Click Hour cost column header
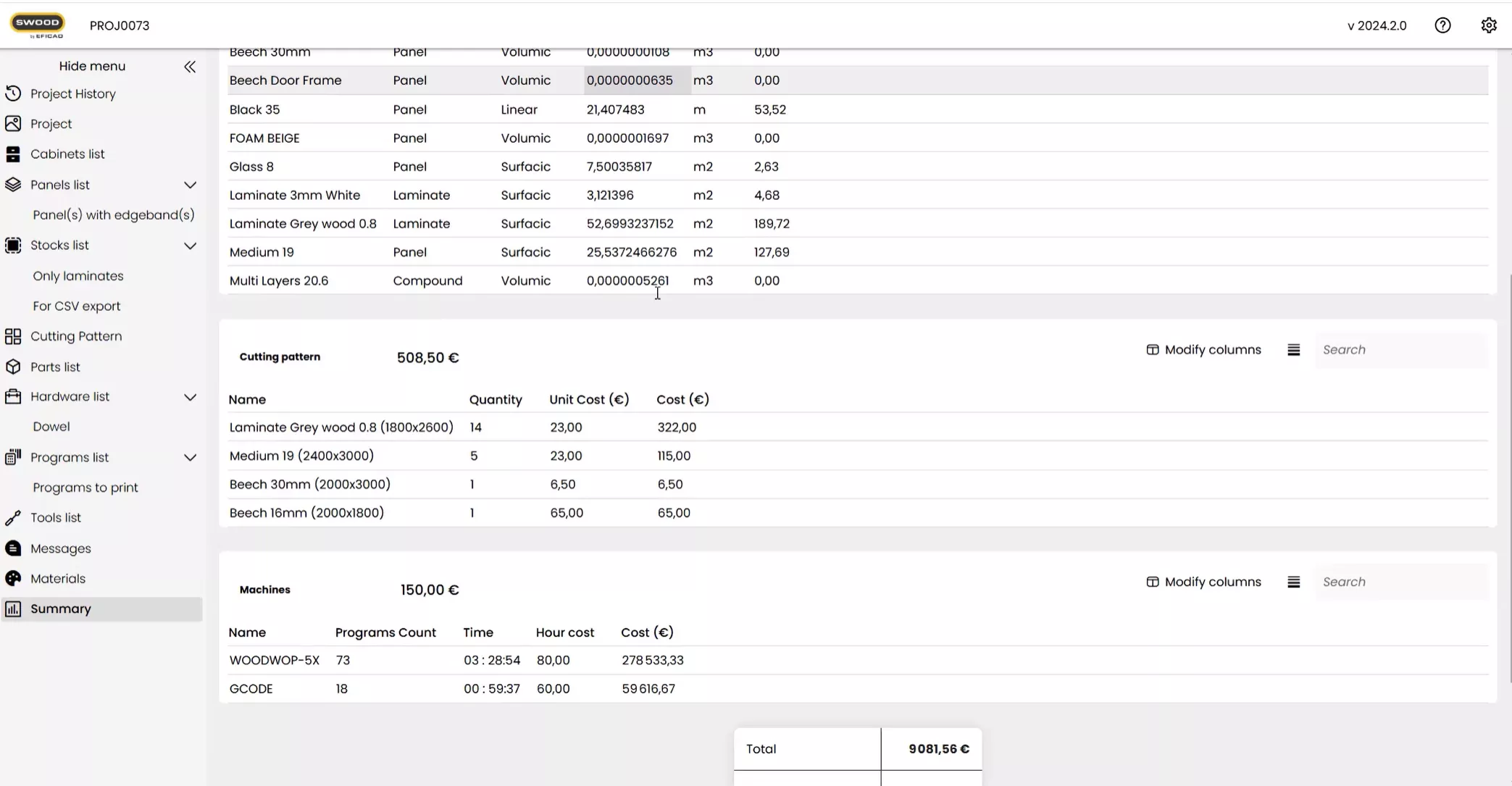1512x786 pixels. pos(565,632)
